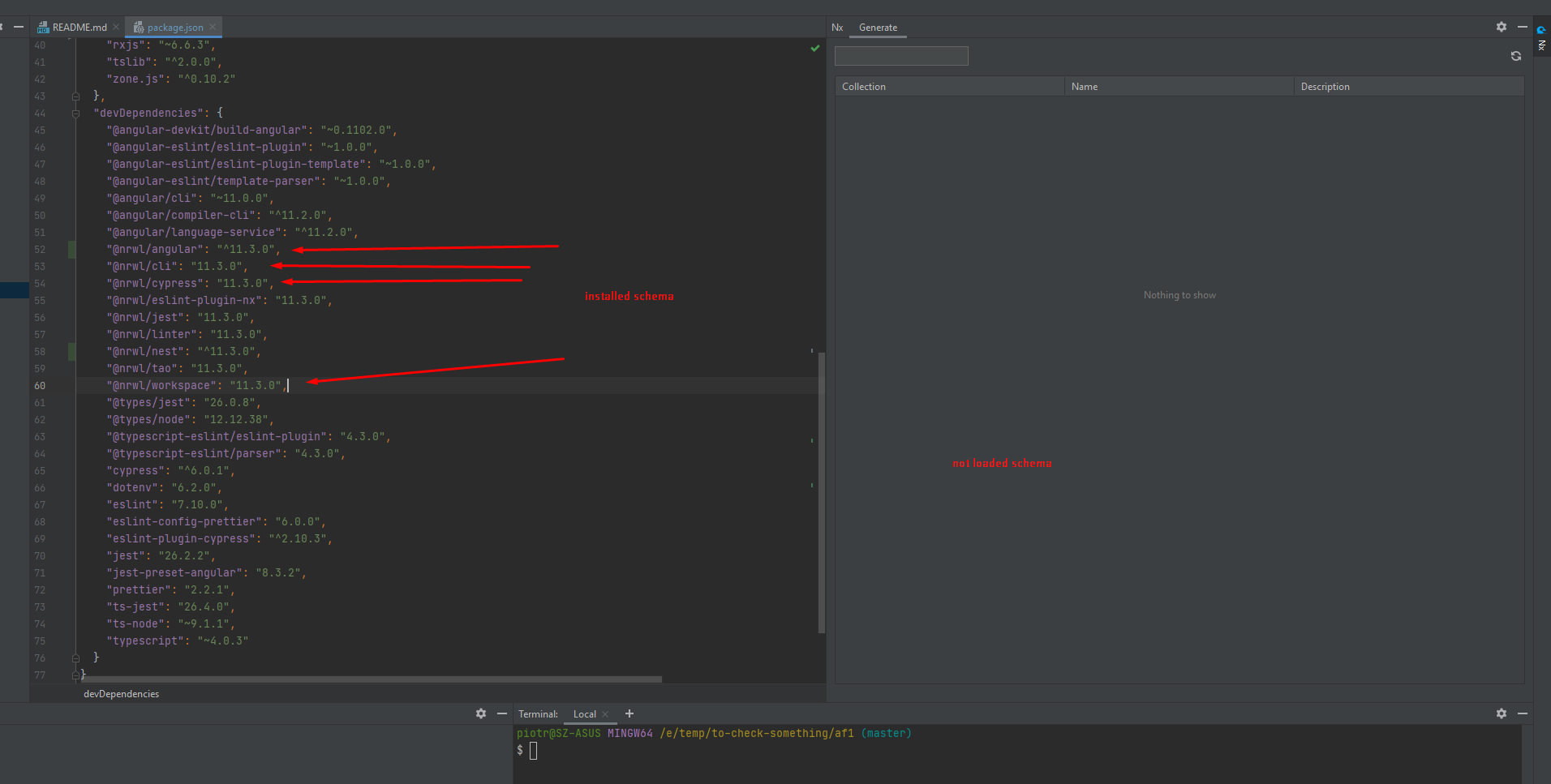Refresh the Nx generator list
Viewport: 1551px width, 784px height.
pyautogui.click(x=1516, y=56)
